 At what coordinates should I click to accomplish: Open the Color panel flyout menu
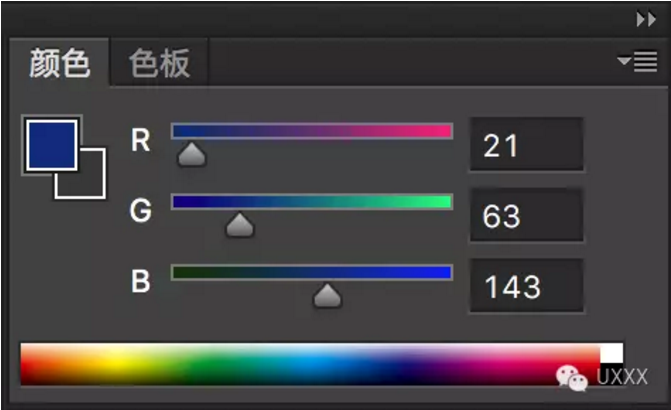(x=637, y=62)
